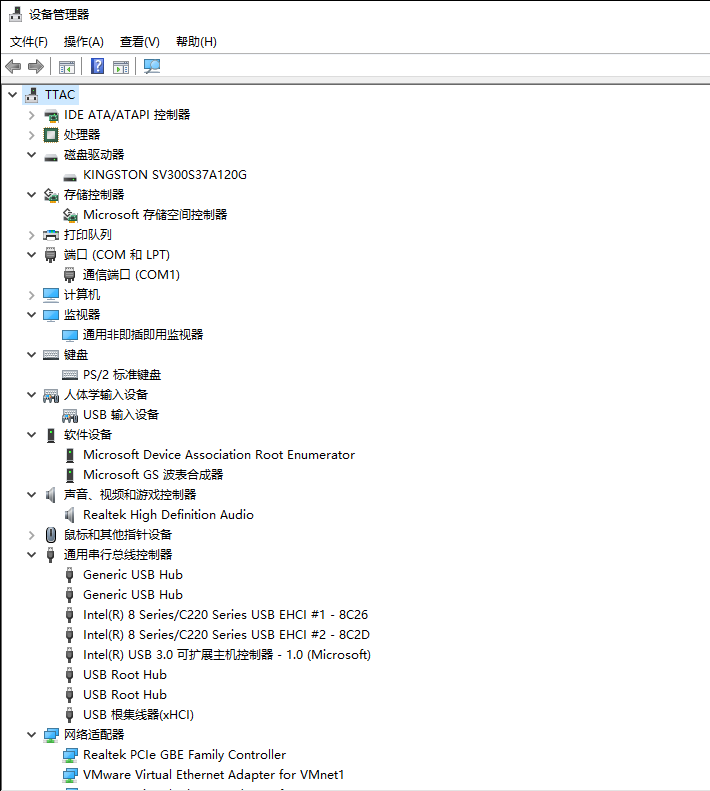The height and width of the screenshot is (791, 710).
Task: Click the port icon beside 通信端口 (COM1)
Action: point(70,275)
